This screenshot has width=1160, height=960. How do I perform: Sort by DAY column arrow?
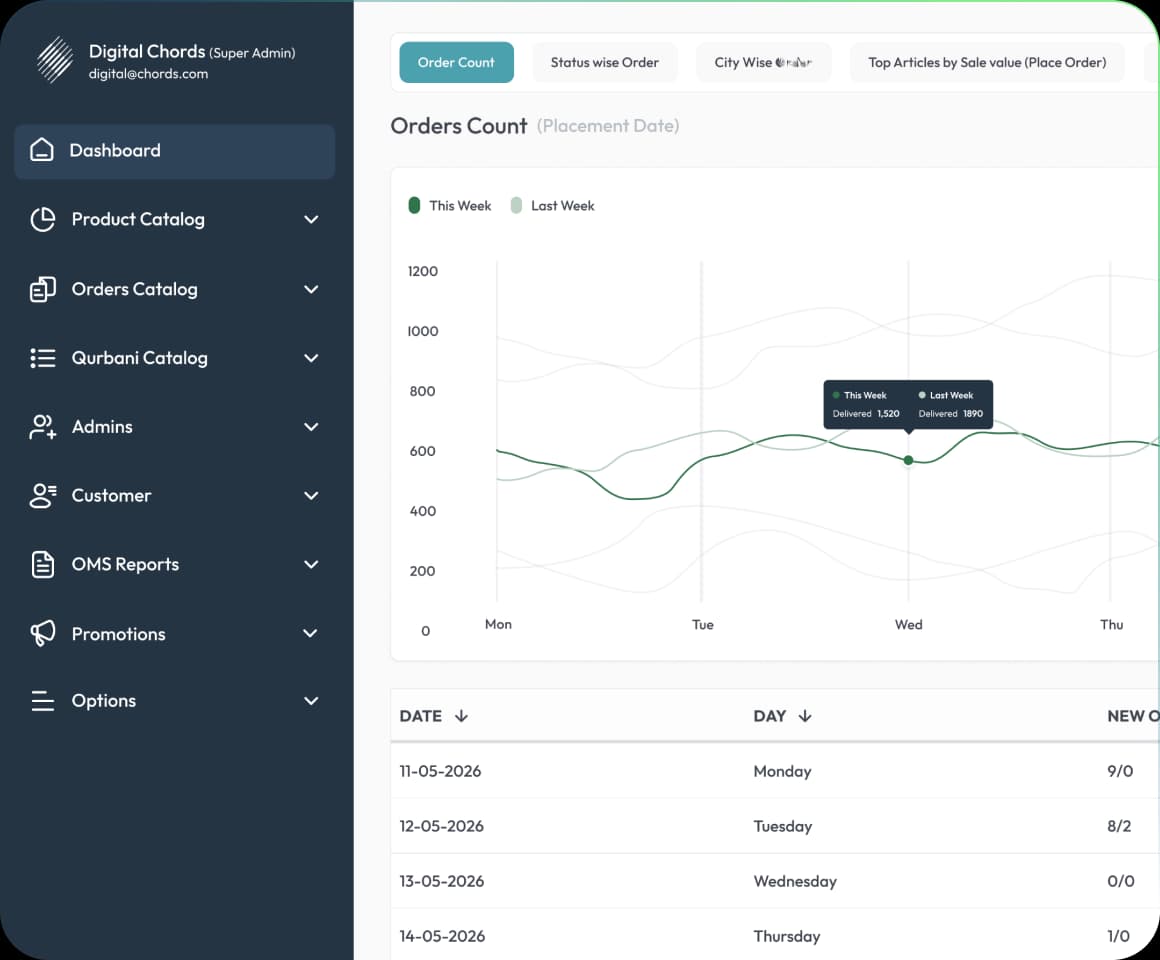[x=805, y=716]
